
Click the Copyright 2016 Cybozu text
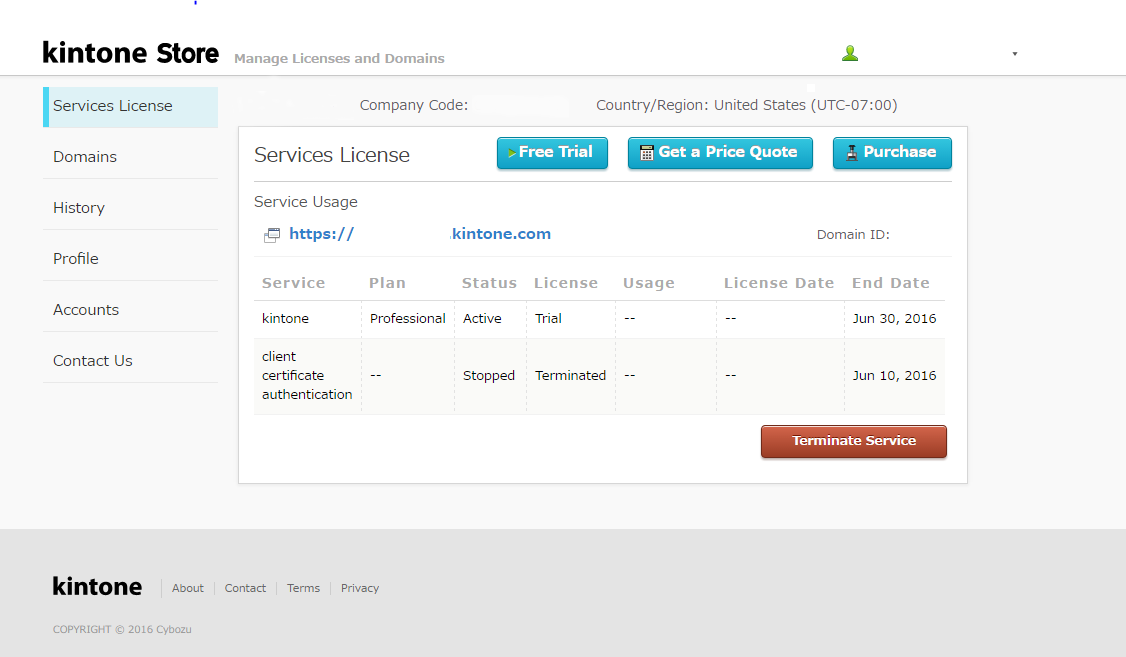coord(122,629)
